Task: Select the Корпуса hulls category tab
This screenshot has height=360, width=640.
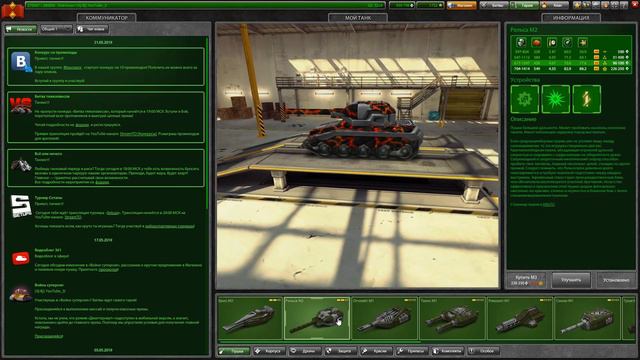Action: [269, 351]
